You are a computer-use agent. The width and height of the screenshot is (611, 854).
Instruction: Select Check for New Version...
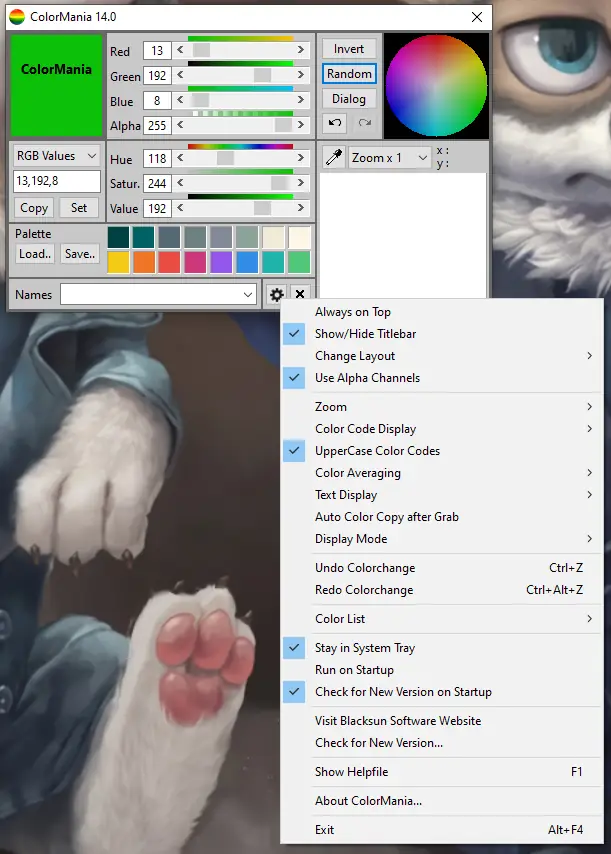point(442,743)
